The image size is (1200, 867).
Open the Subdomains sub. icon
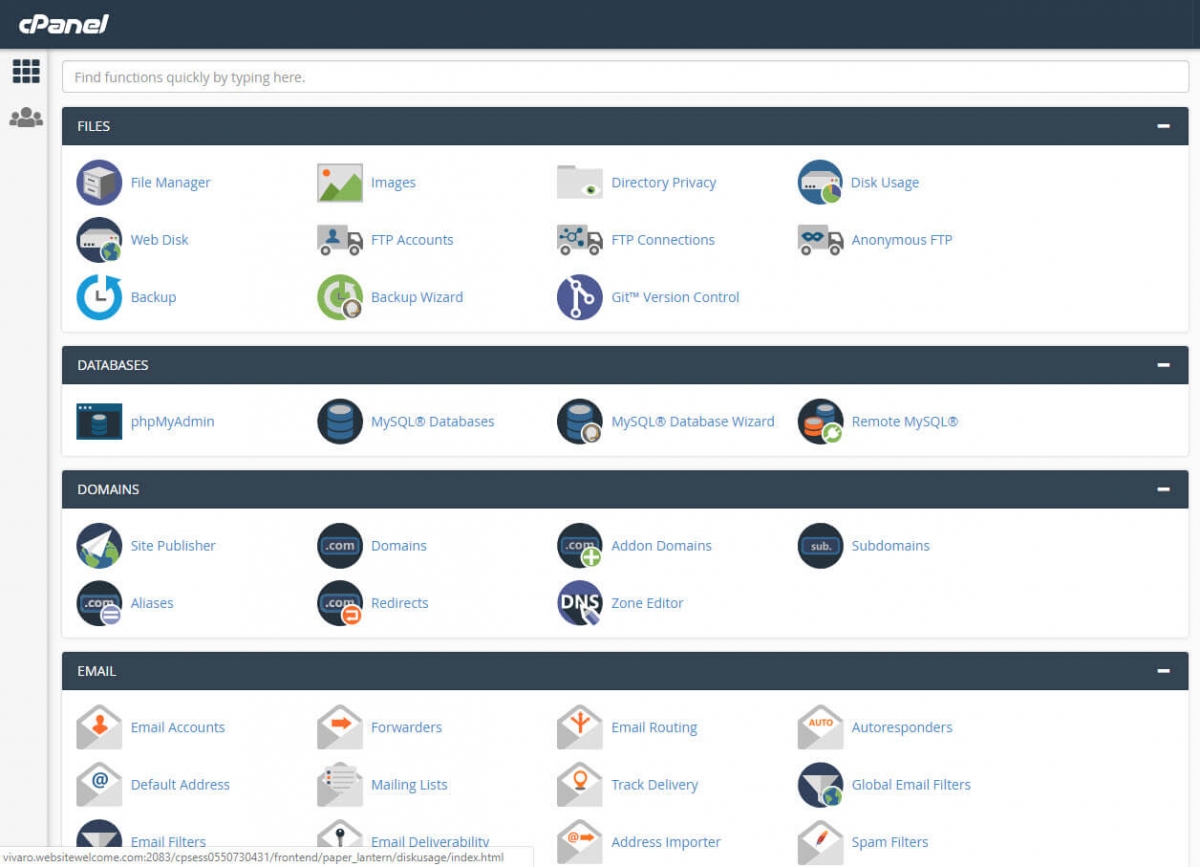[x=820, y=546]
